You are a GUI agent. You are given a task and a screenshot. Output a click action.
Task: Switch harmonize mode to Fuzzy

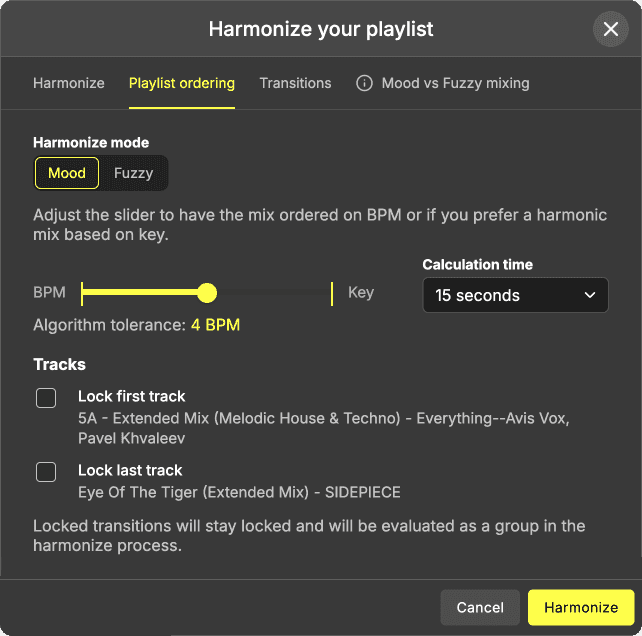point(133,173)
